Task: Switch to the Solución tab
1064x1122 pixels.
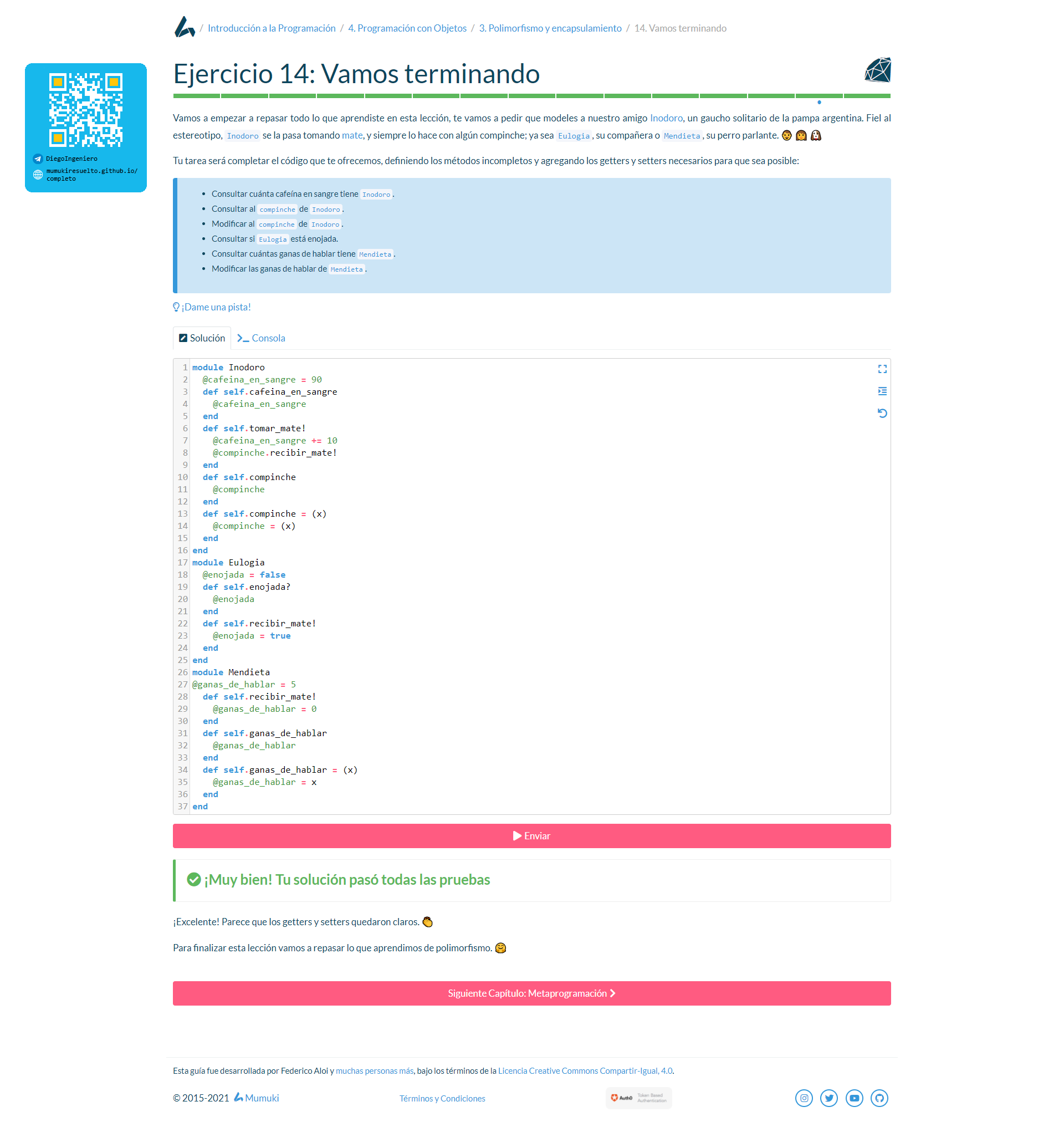Action: click(x=202, y=338)
